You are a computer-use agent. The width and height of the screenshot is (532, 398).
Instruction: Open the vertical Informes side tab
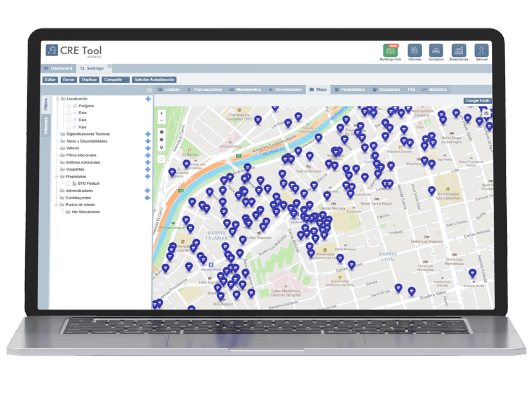45,126
